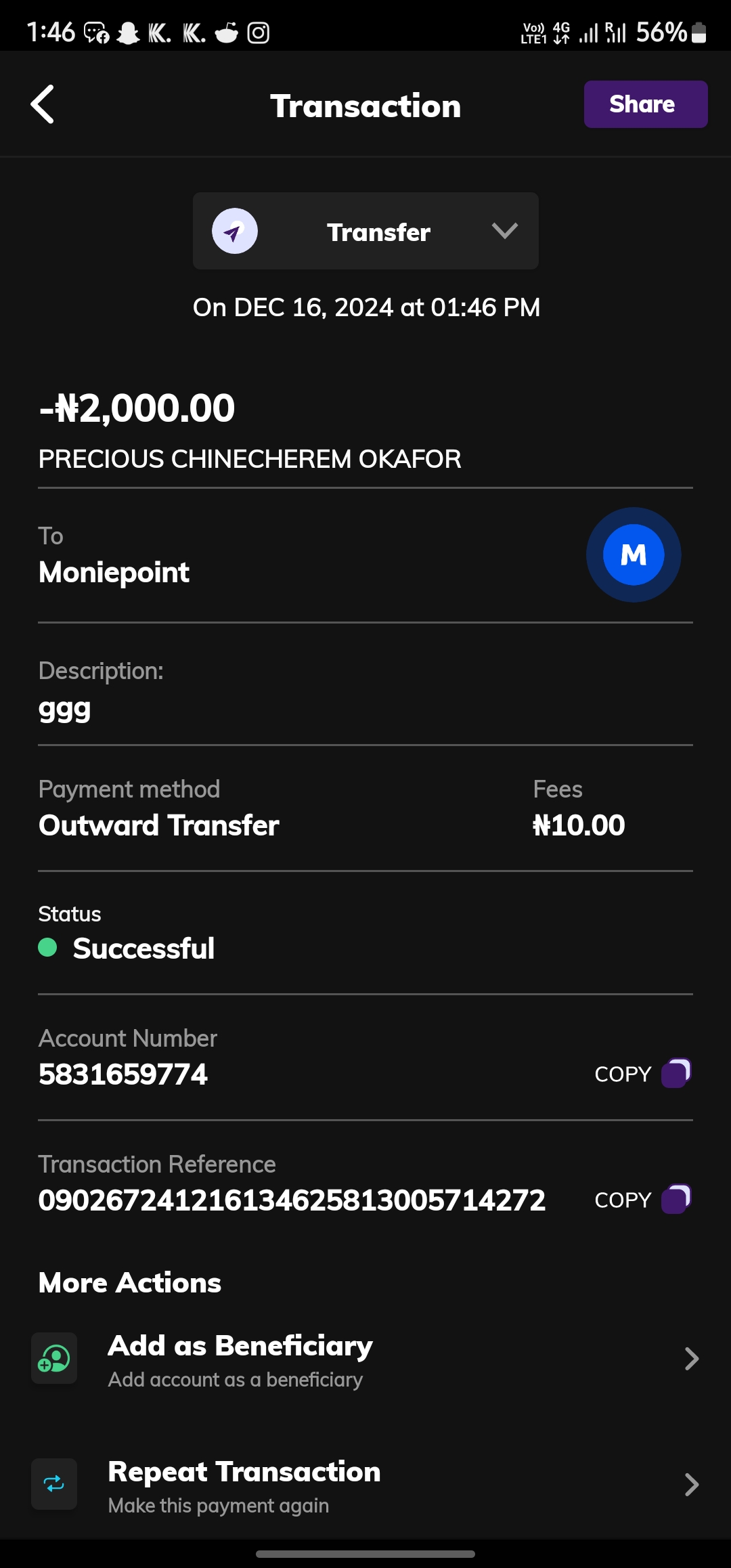731x1568 pixels.
Task: Tap the green Successful status indicator dot
Action: [x=47, y=947]
